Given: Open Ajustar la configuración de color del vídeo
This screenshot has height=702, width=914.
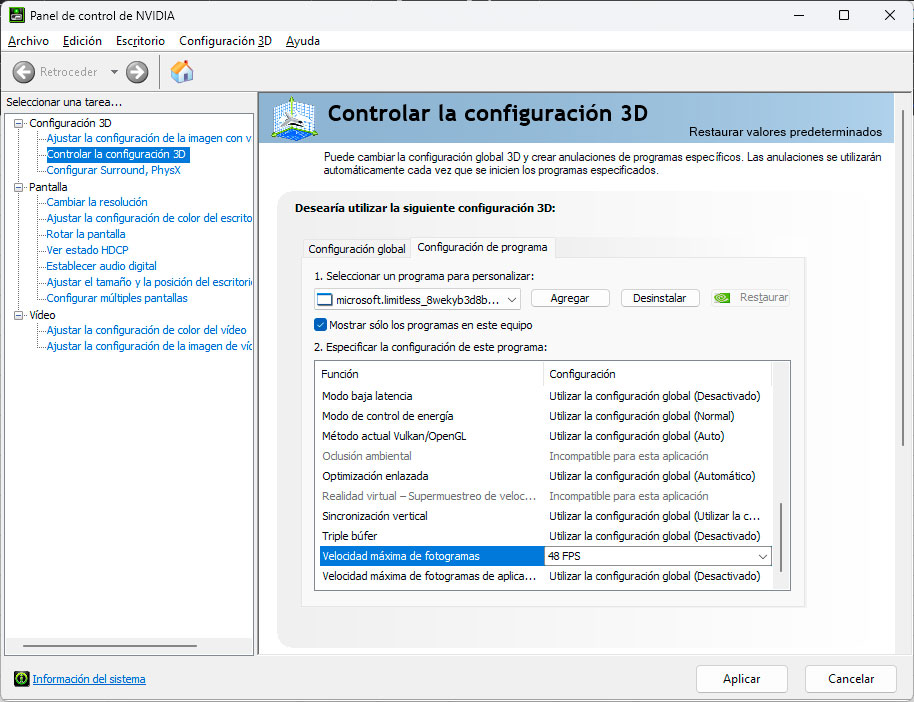Looking at the screenshot, I should click(x=146, y=330).
